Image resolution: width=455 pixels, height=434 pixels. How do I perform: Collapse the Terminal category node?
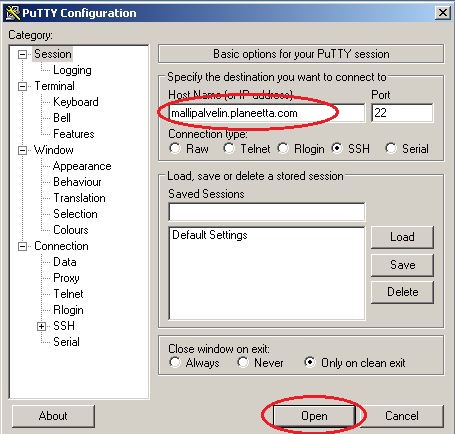point(22,86)
